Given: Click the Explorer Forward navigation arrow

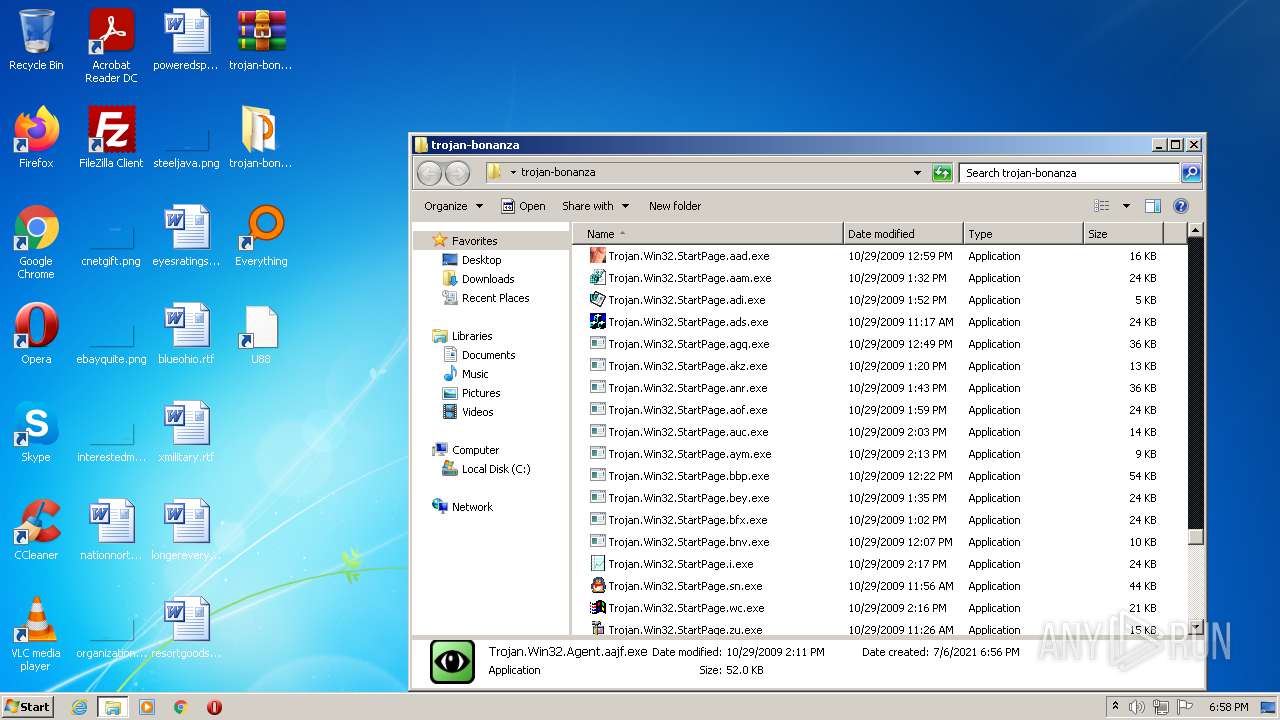Looking at the screenshot, I should [x=457, y=173].
